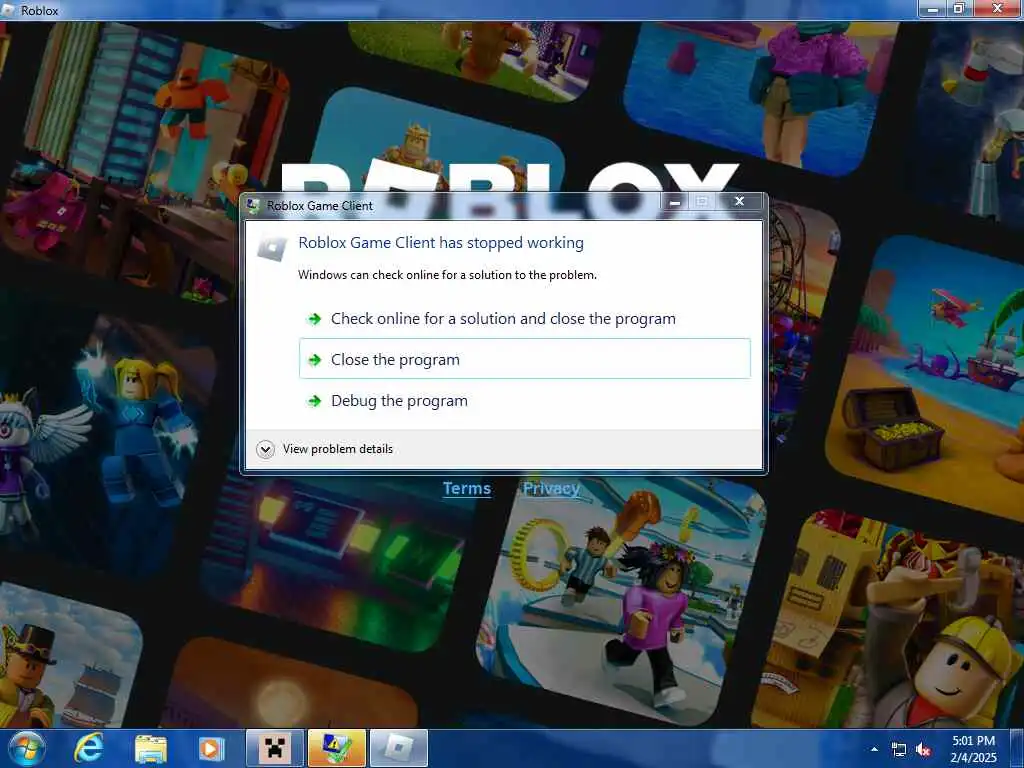Switch to the warning shield taskbar item

point(336,748)
